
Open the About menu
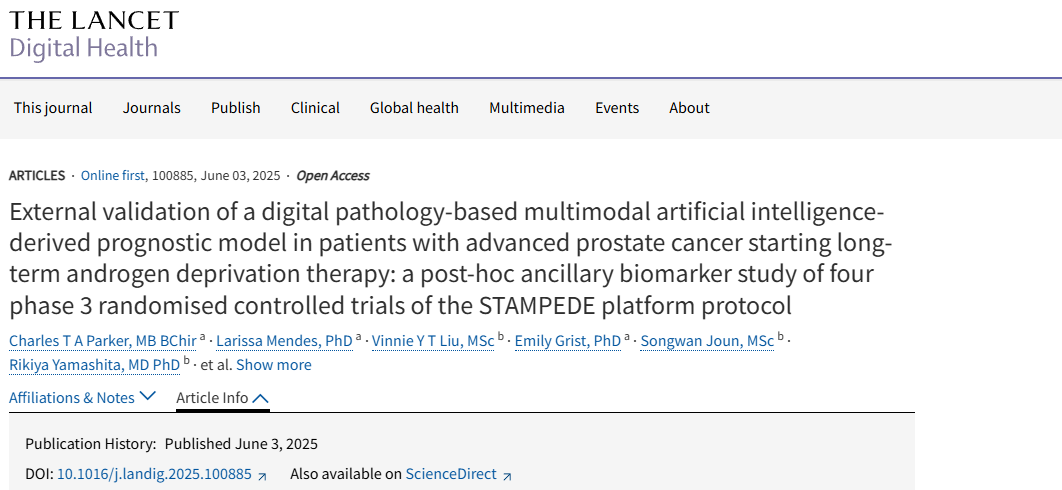click(689, 108)
